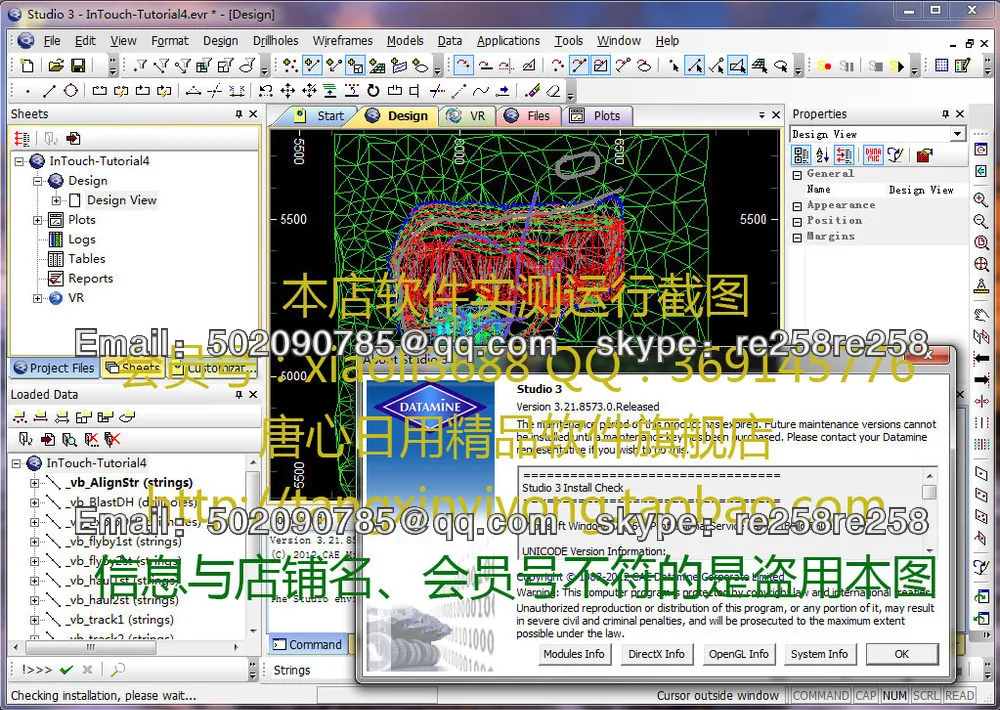Select _vb_track1 (strings) in Loaded Data
1000x710 pixels.
(120, 619)
